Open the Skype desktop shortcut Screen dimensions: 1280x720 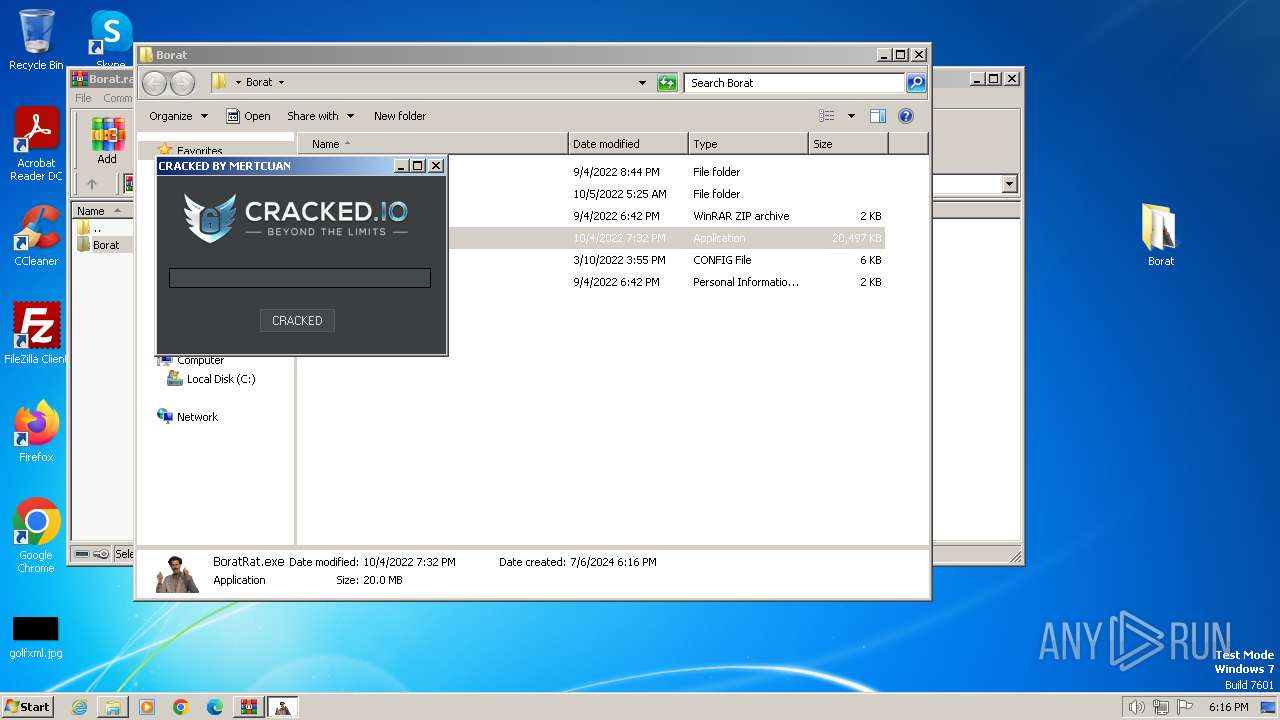tap(111, 40)
